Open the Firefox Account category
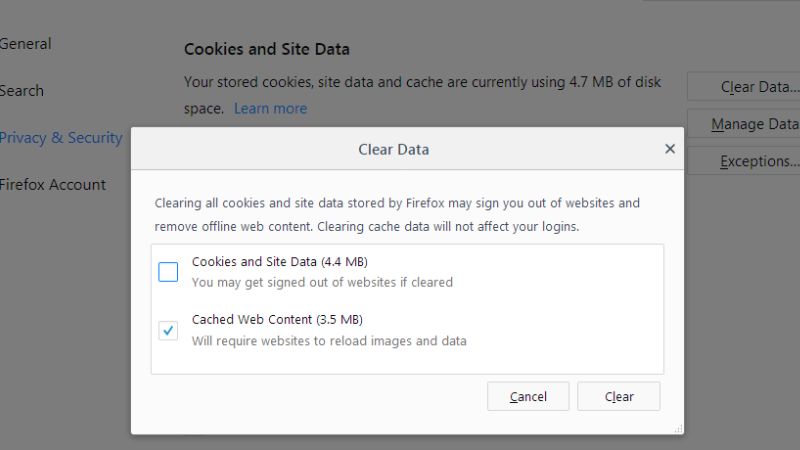The image size is (800, 450). point(53,185)
